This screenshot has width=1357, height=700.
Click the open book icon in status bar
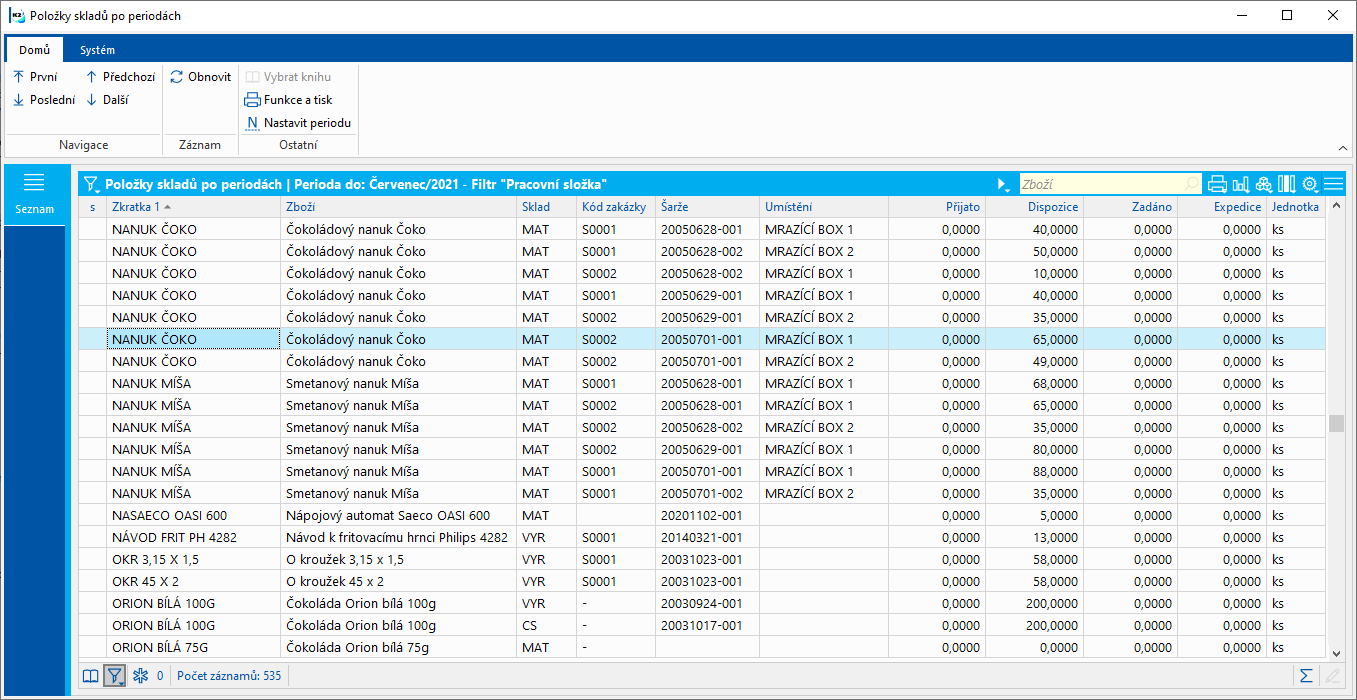(90, 676)
